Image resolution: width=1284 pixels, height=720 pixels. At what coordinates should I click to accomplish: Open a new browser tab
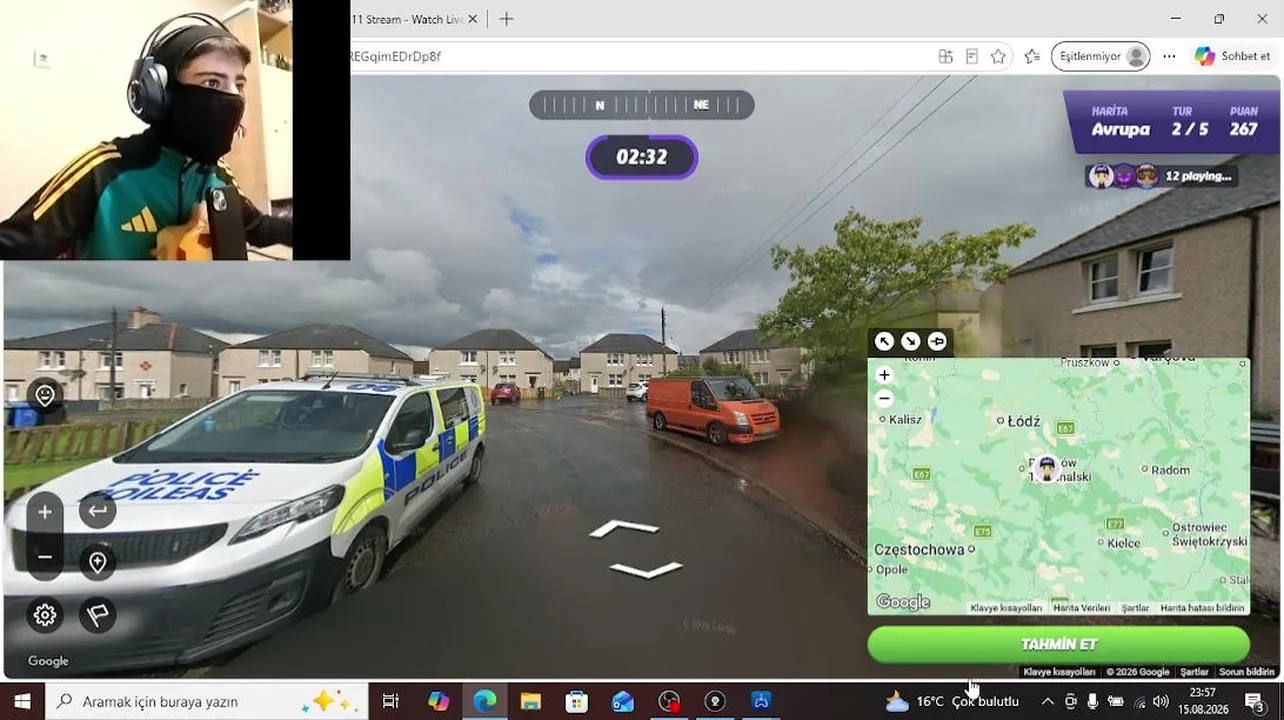(x=506, y=19)
